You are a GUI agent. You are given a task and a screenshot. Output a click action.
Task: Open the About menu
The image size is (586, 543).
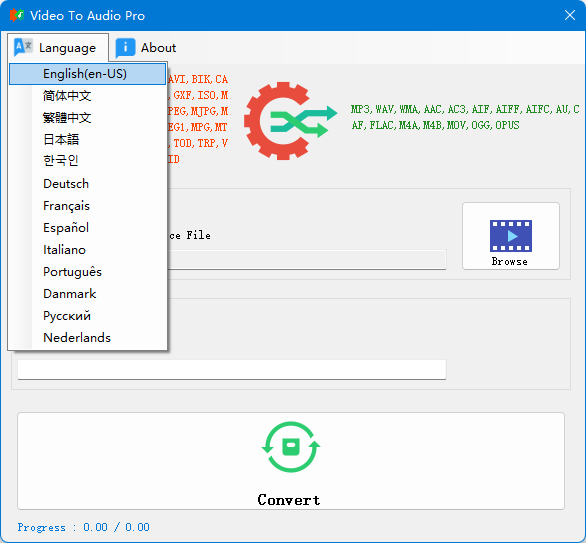[146, 47]
